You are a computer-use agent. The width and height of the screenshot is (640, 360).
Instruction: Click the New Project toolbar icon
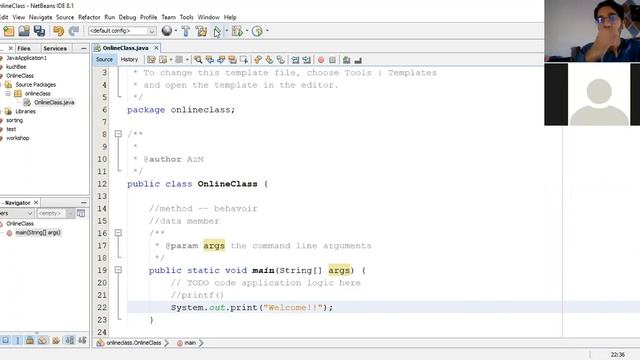click(x=9, y=31)
